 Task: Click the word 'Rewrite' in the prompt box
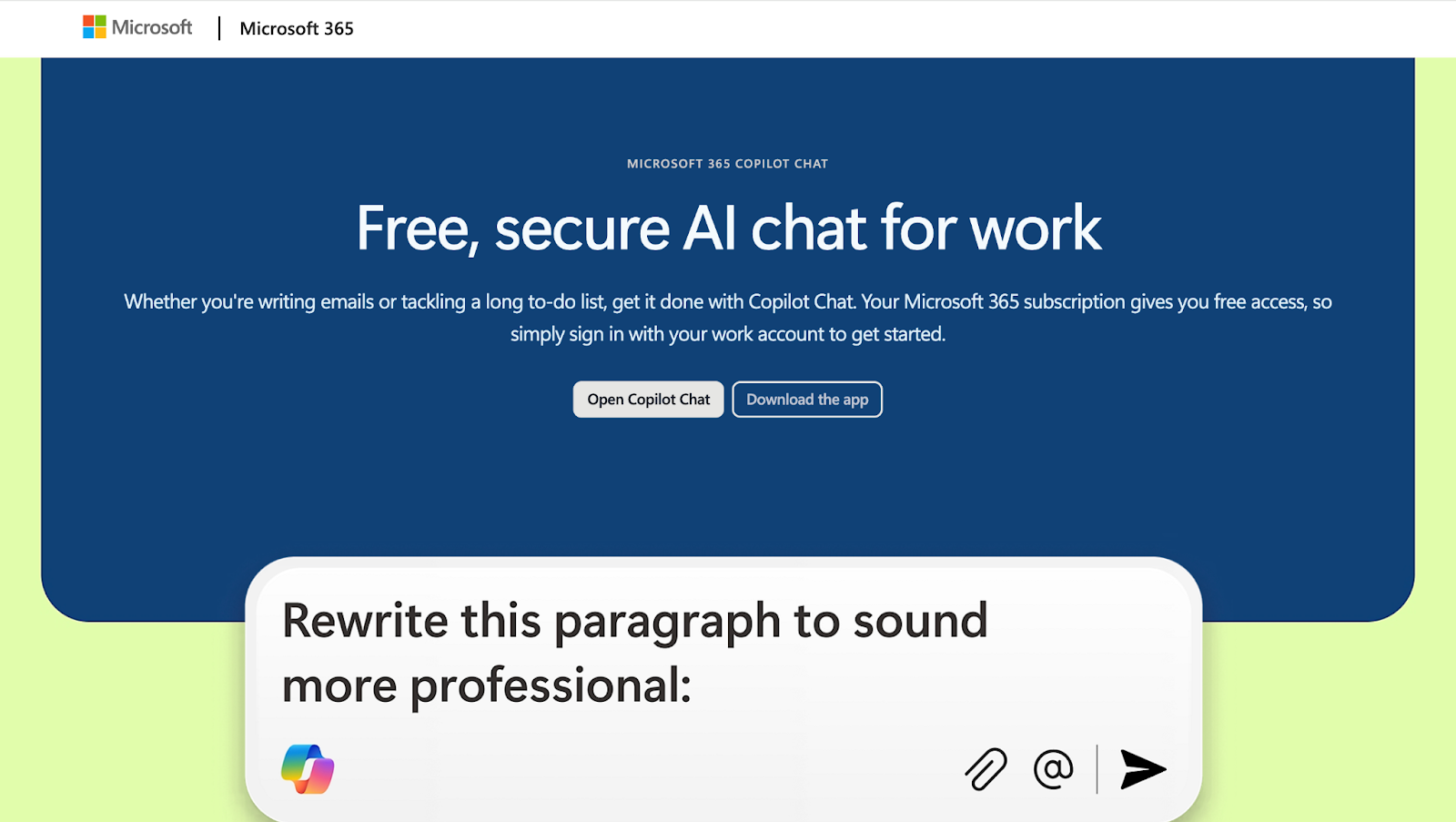point(365,621)
